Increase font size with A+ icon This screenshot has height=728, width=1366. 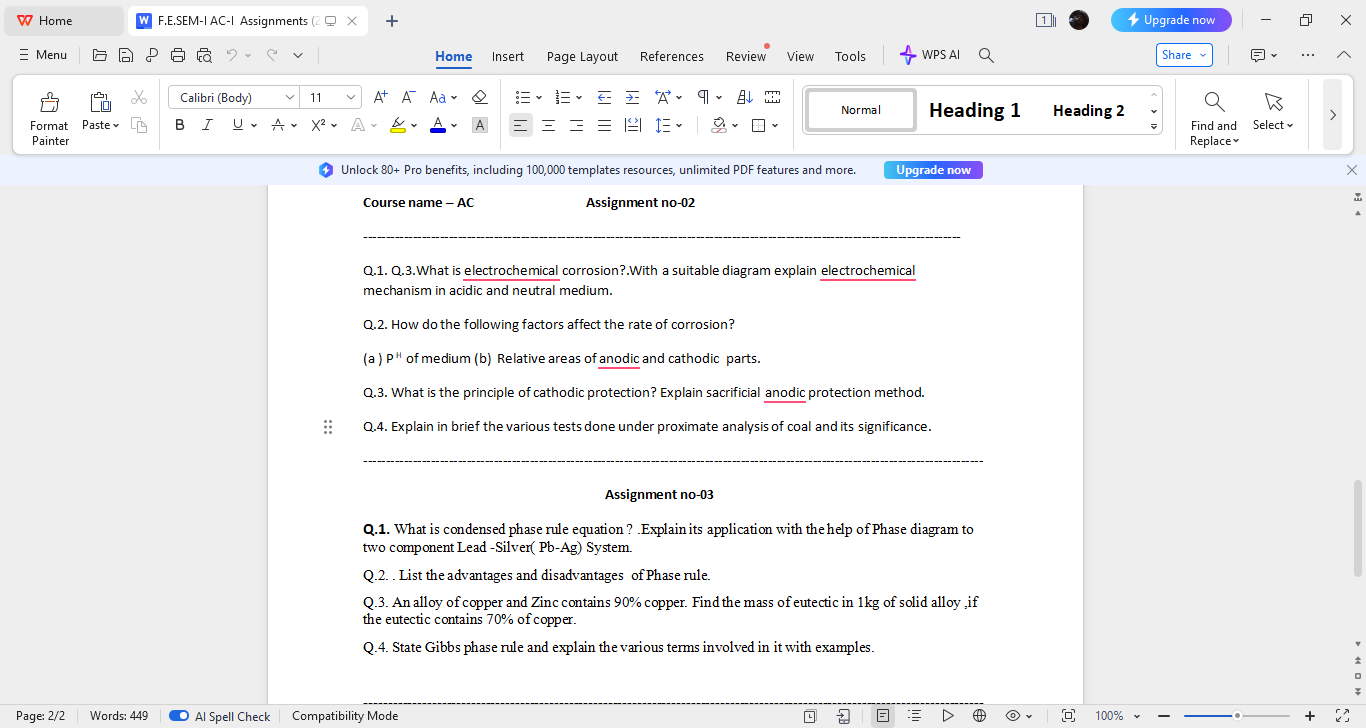coord(380,97)
